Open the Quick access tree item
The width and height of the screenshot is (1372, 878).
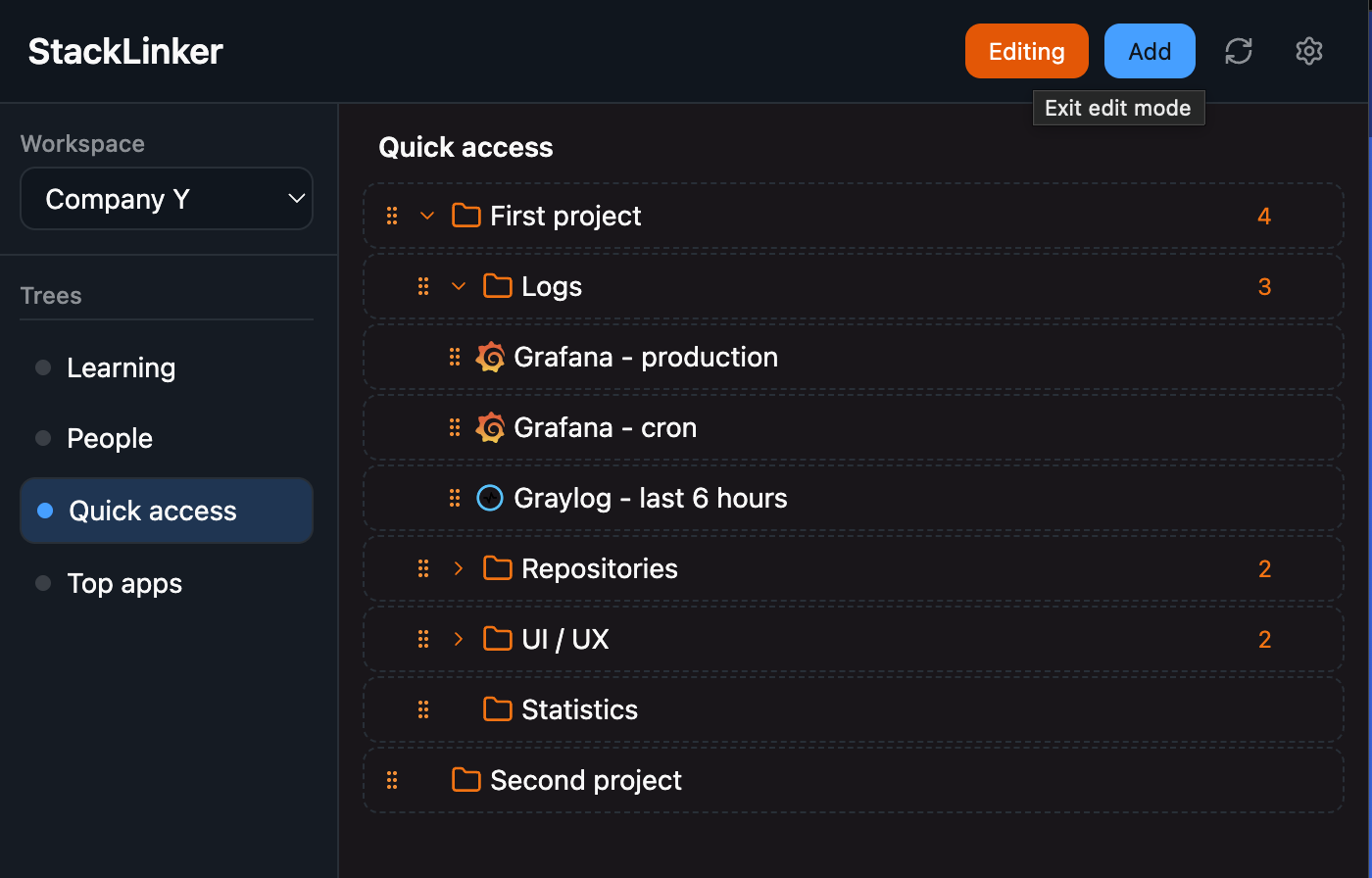pos(152,510)
